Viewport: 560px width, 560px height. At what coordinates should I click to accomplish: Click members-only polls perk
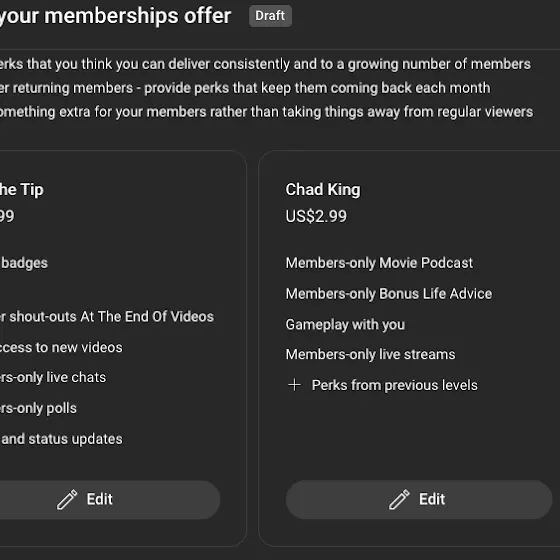[38, 408]
